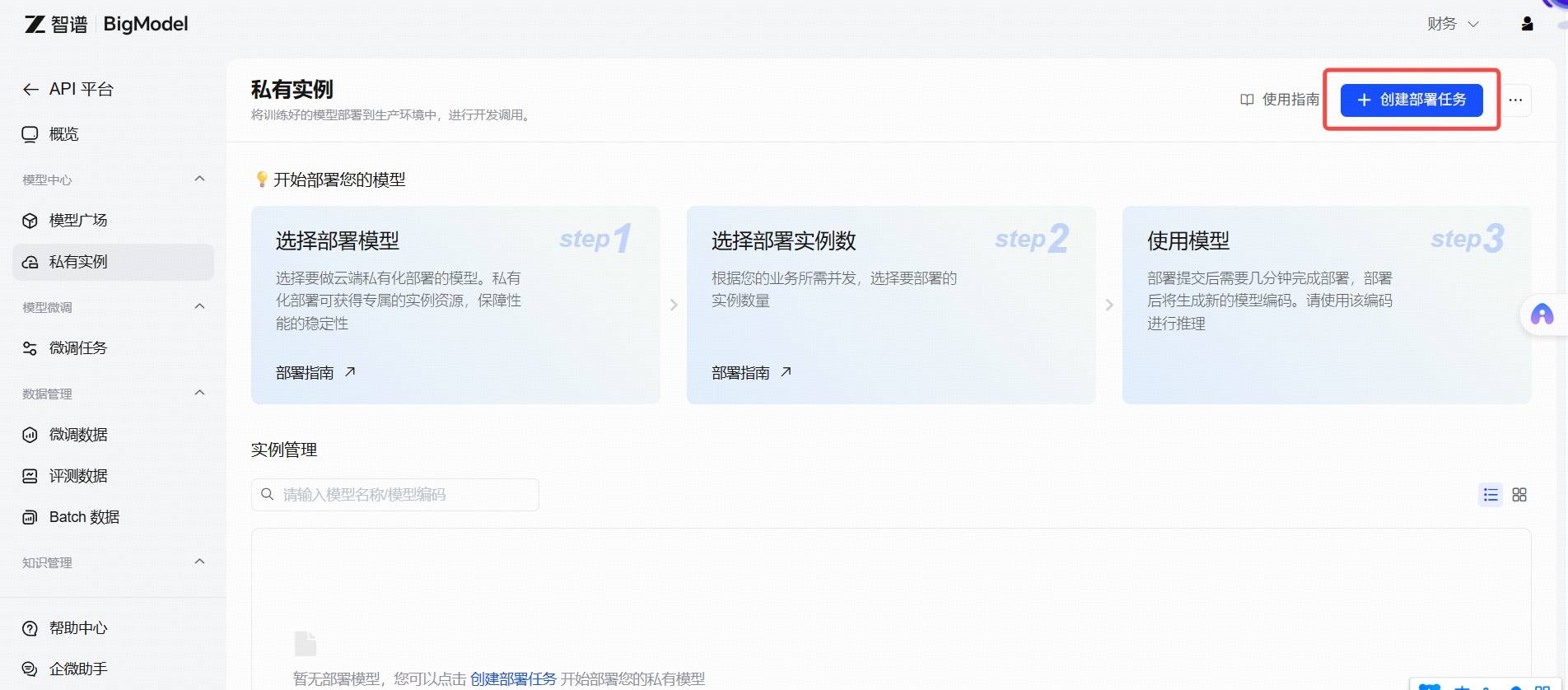Switch to list view layout
Screen dimensions: 1568x690
click(x=1490, y=495)
